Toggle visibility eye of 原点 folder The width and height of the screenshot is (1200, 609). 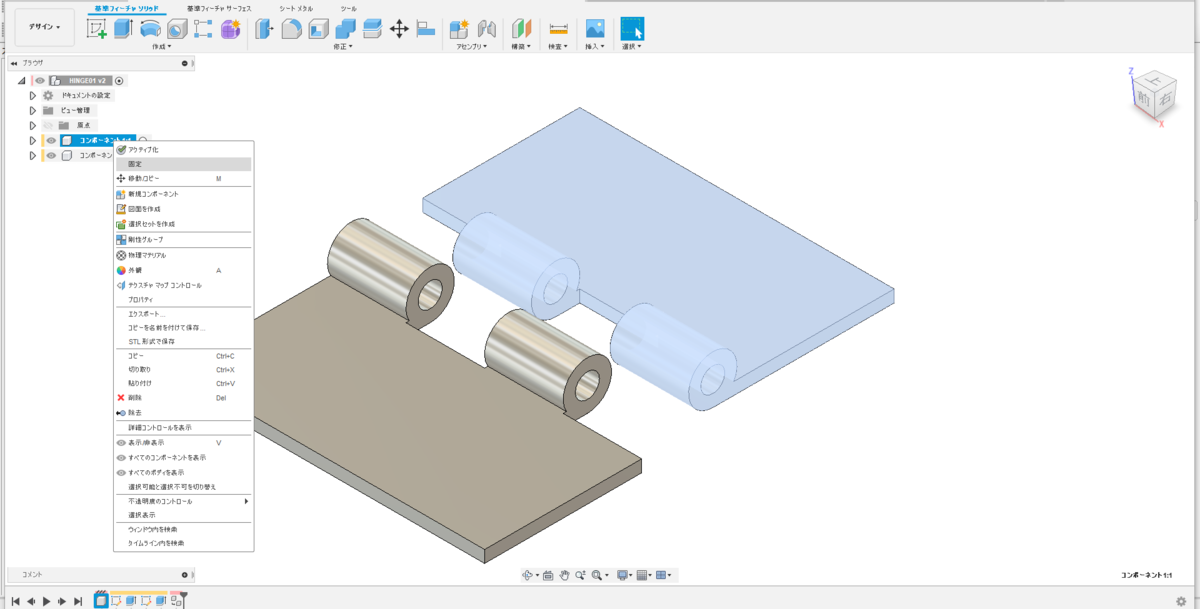coord(48,125)
